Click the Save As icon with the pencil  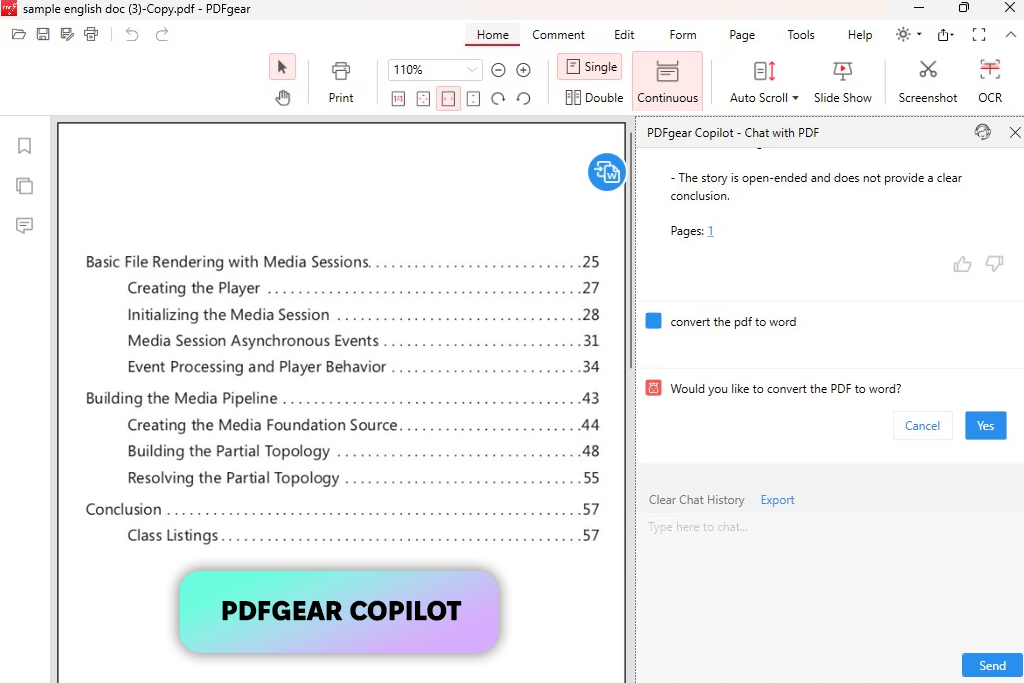(67, 34)
